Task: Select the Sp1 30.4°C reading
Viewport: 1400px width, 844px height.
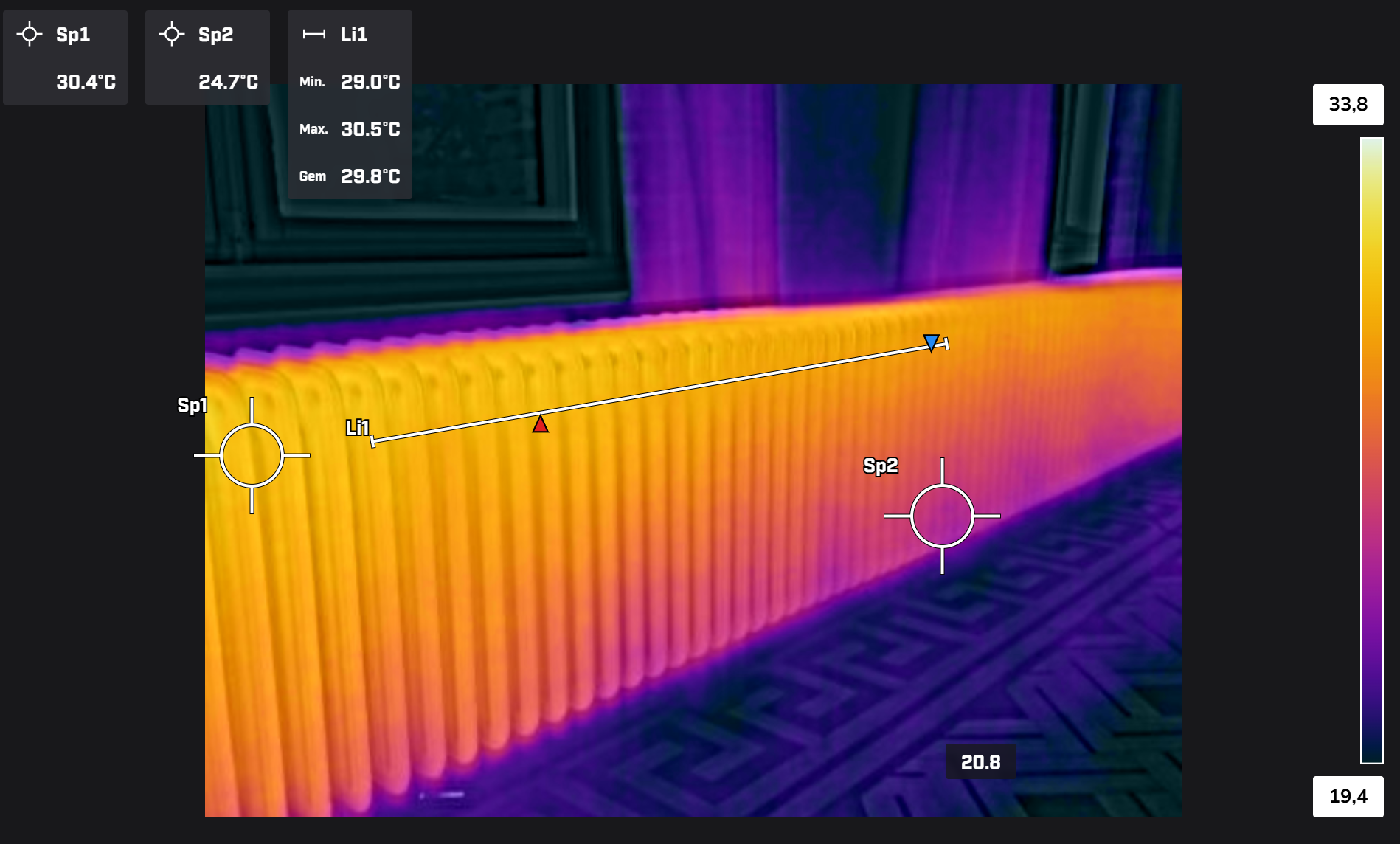Action: [86, 82]
